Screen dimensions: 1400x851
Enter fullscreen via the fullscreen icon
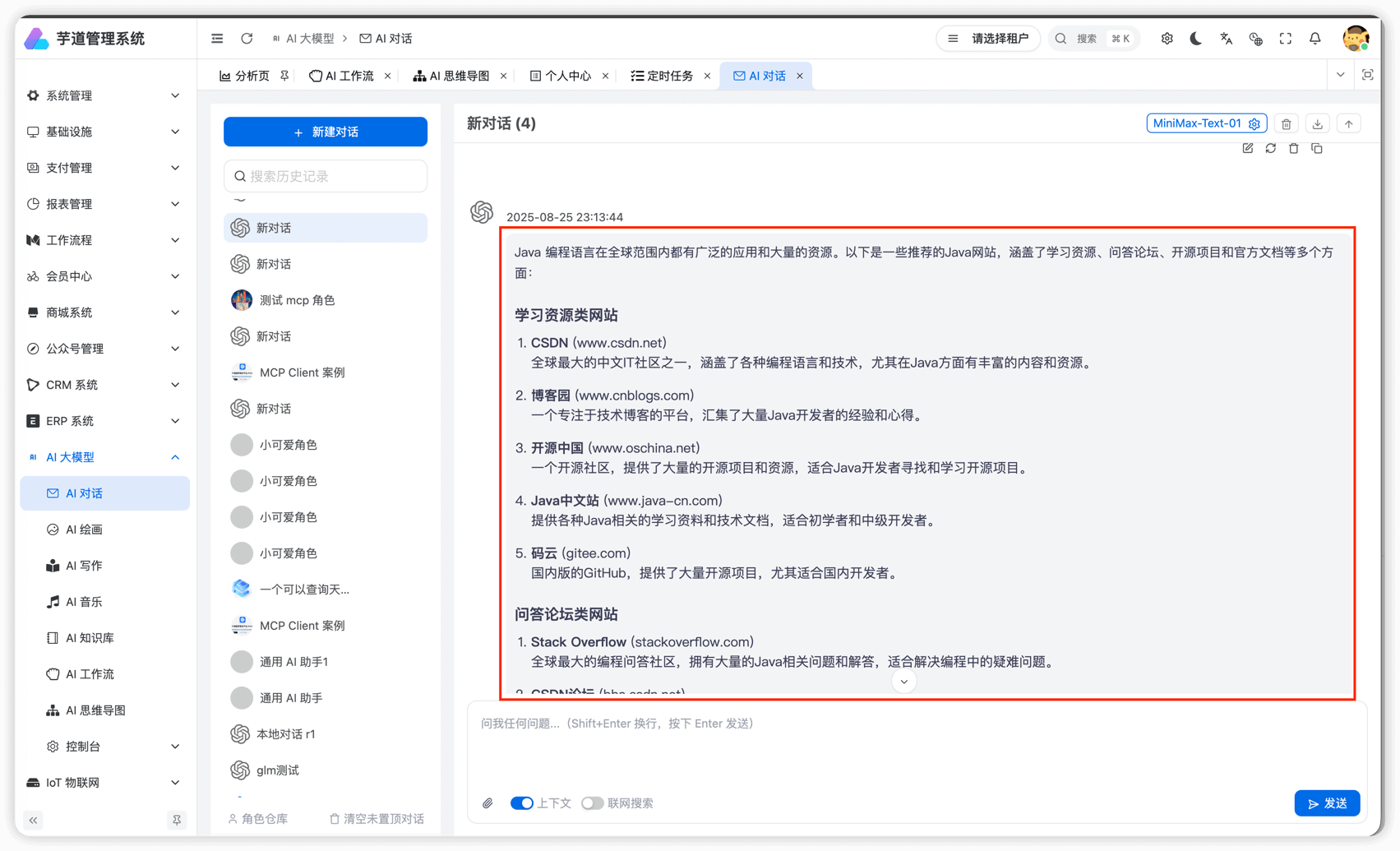tap(1285, 38)
